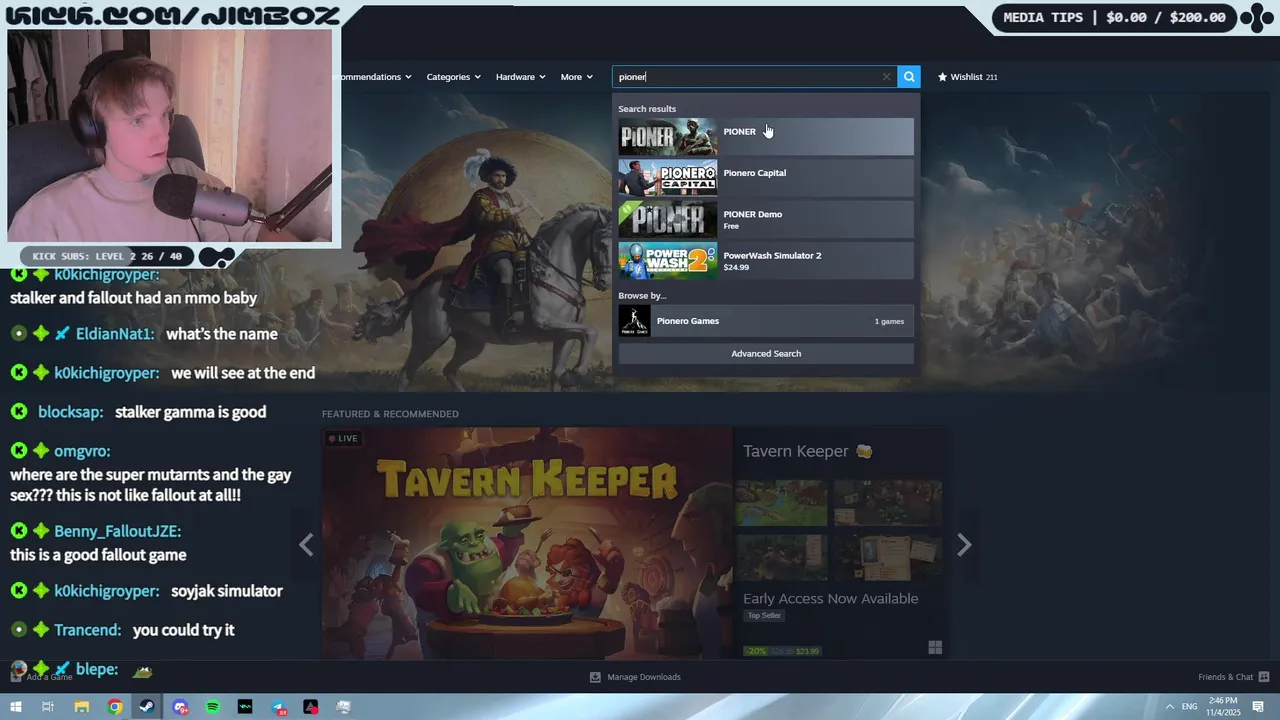The height and width of the screenshot is (720, 1280).
Task: Click chat username blepe
Action: pyautogui.click(x=97, y=669)
